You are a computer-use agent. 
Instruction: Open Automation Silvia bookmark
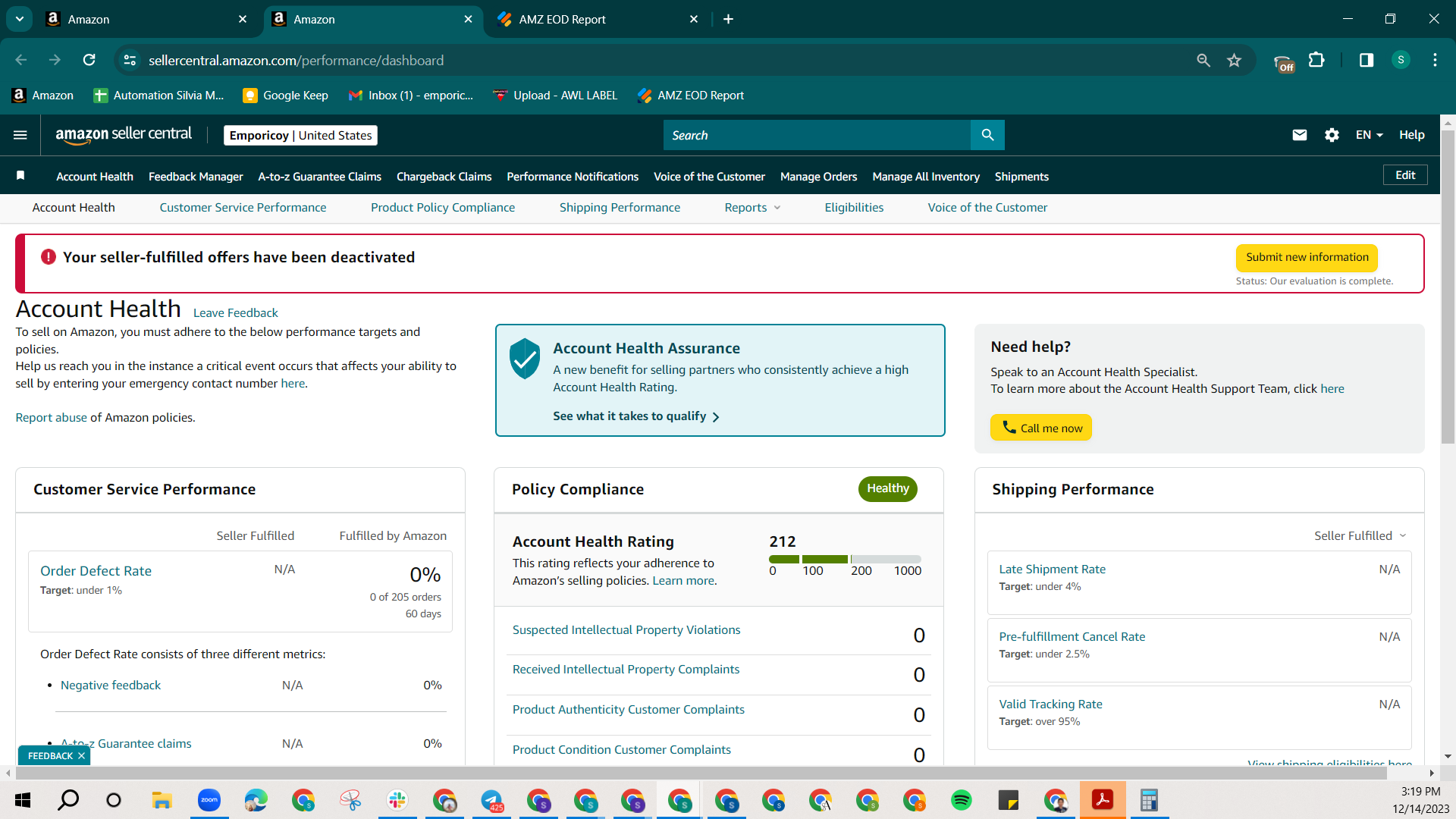pyautogui.click(x=158, y=96)
